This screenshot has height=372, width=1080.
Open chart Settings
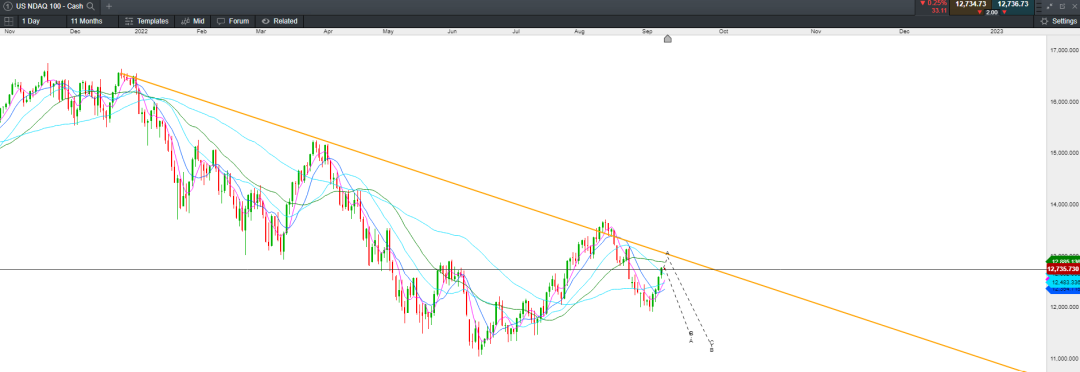pos(1058,21)
